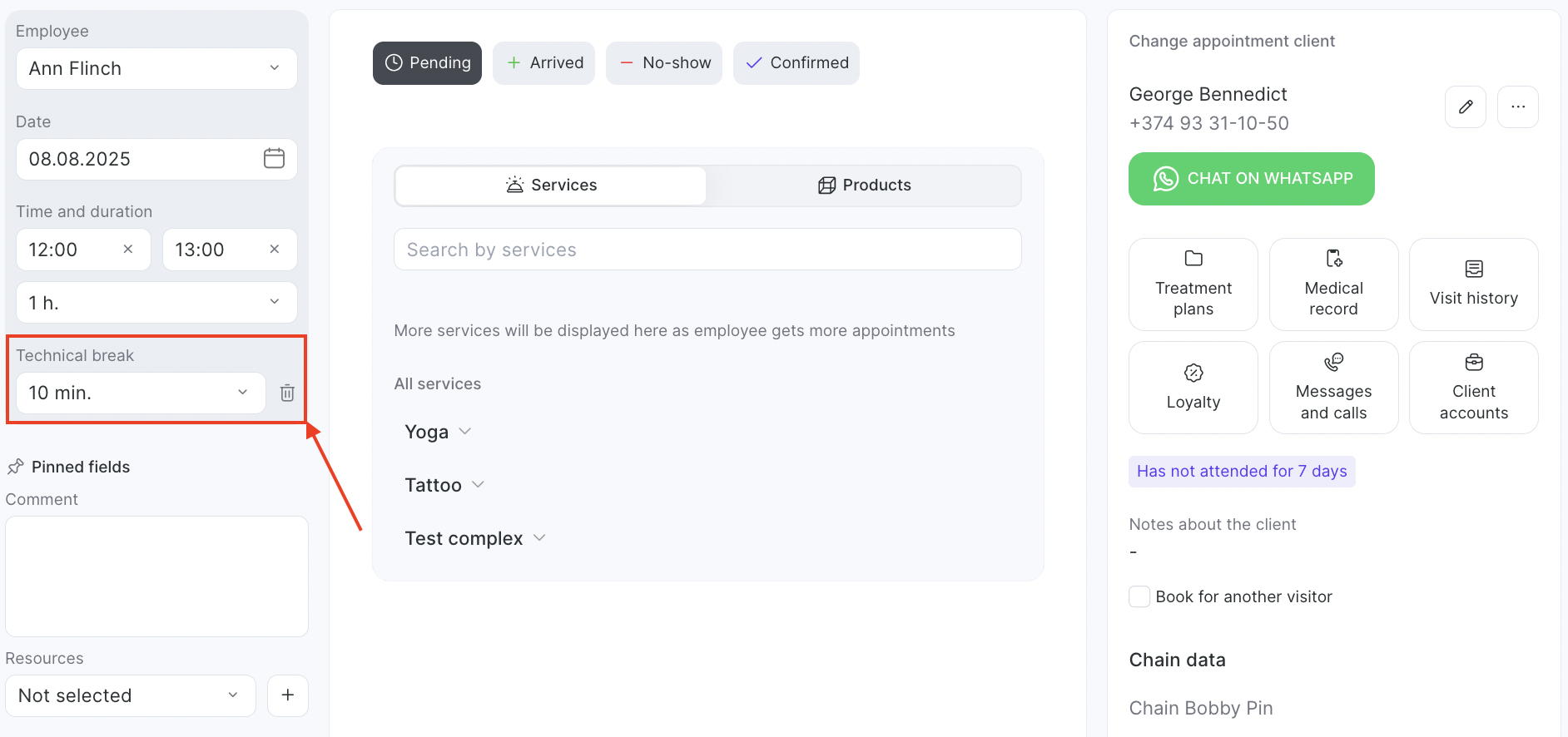Mark appointment as No-show

coord(663,63)
